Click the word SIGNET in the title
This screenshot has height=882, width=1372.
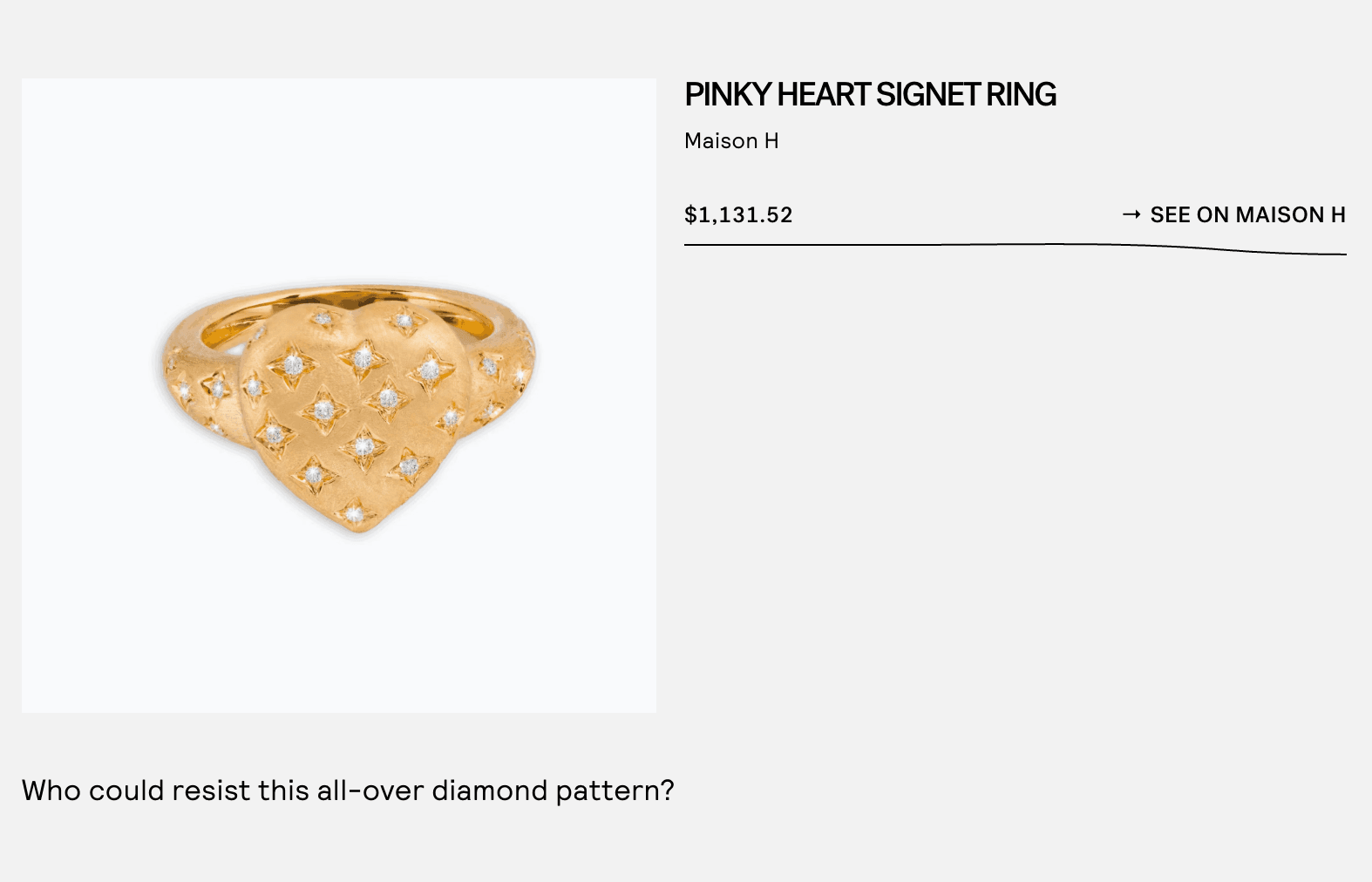[927, 94]
